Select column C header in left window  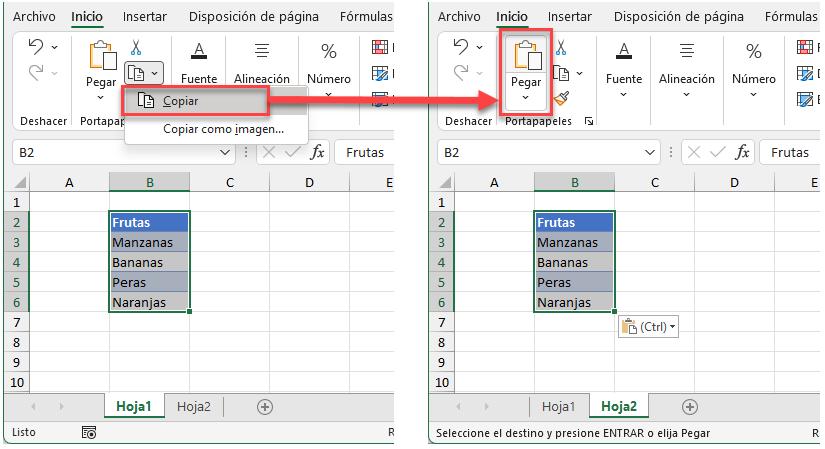[x=229, y=183]
